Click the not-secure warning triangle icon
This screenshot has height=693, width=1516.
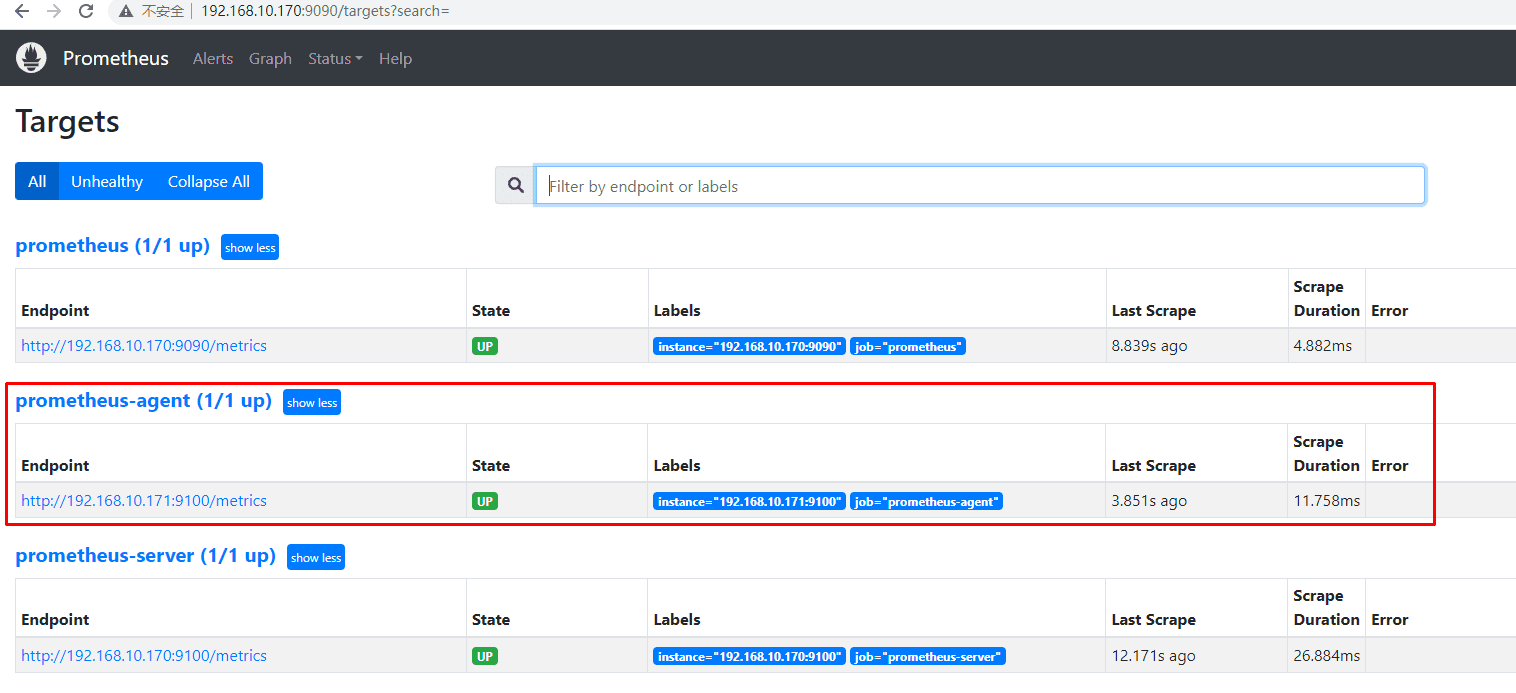point(126,11)
